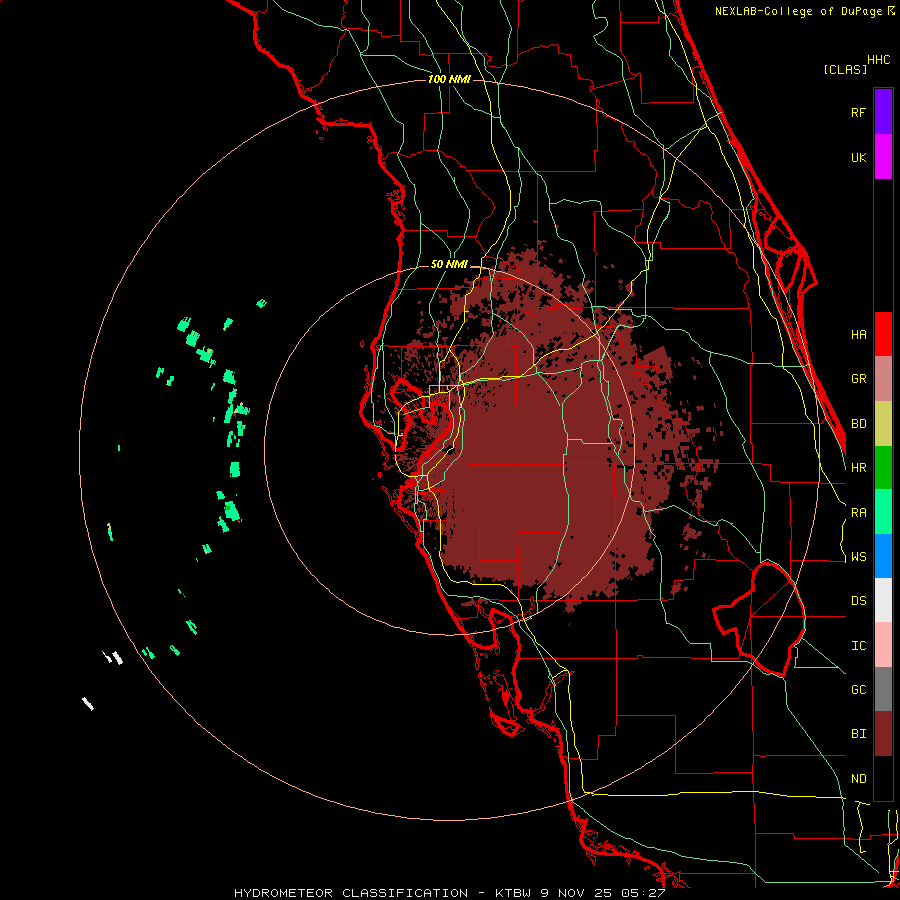Click the blue WS legend swatch
The image size is (900, 900).
(883, 556)
